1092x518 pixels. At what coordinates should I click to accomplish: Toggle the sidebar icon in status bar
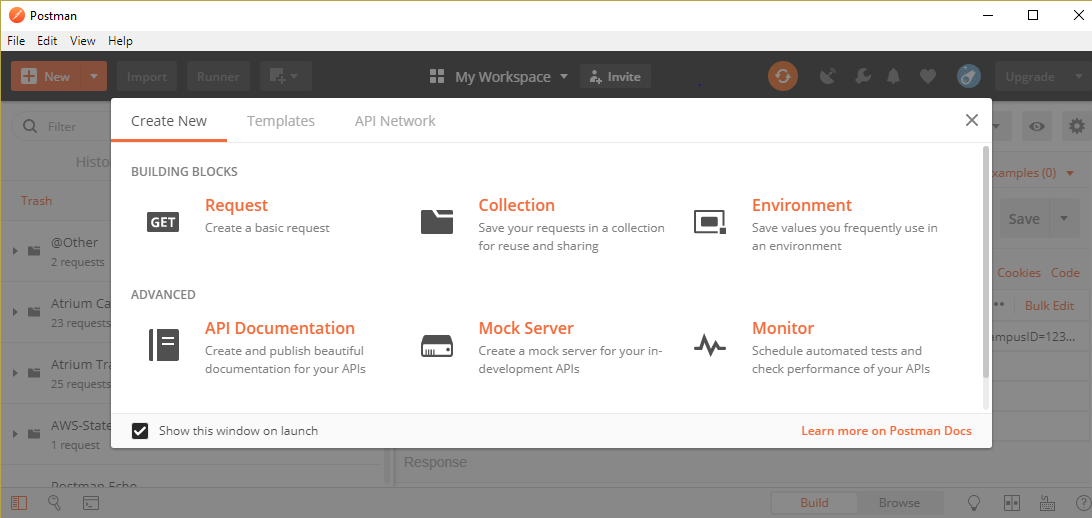(20, 503)
